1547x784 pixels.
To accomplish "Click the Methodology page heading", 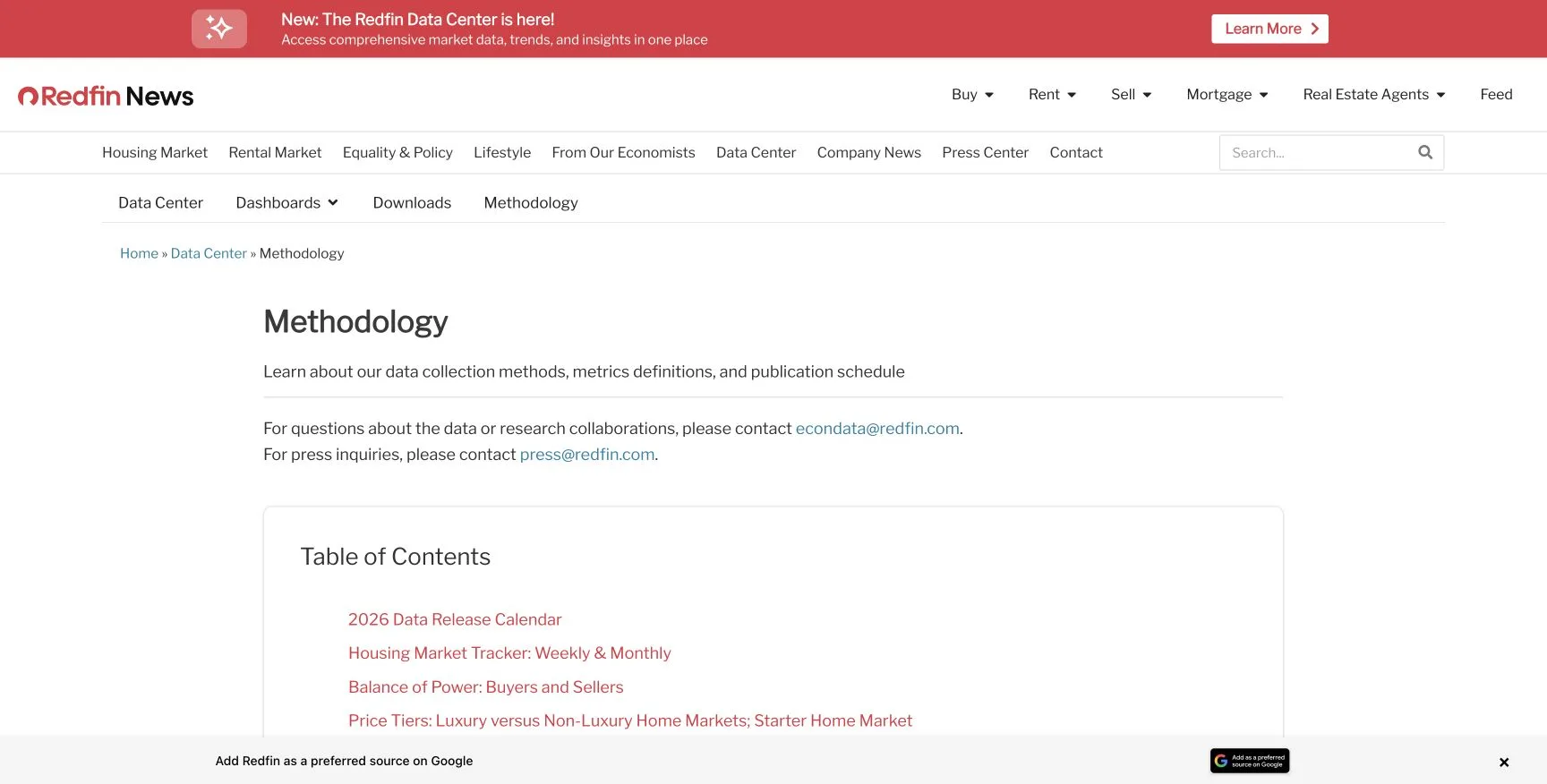I will (355, 321).
